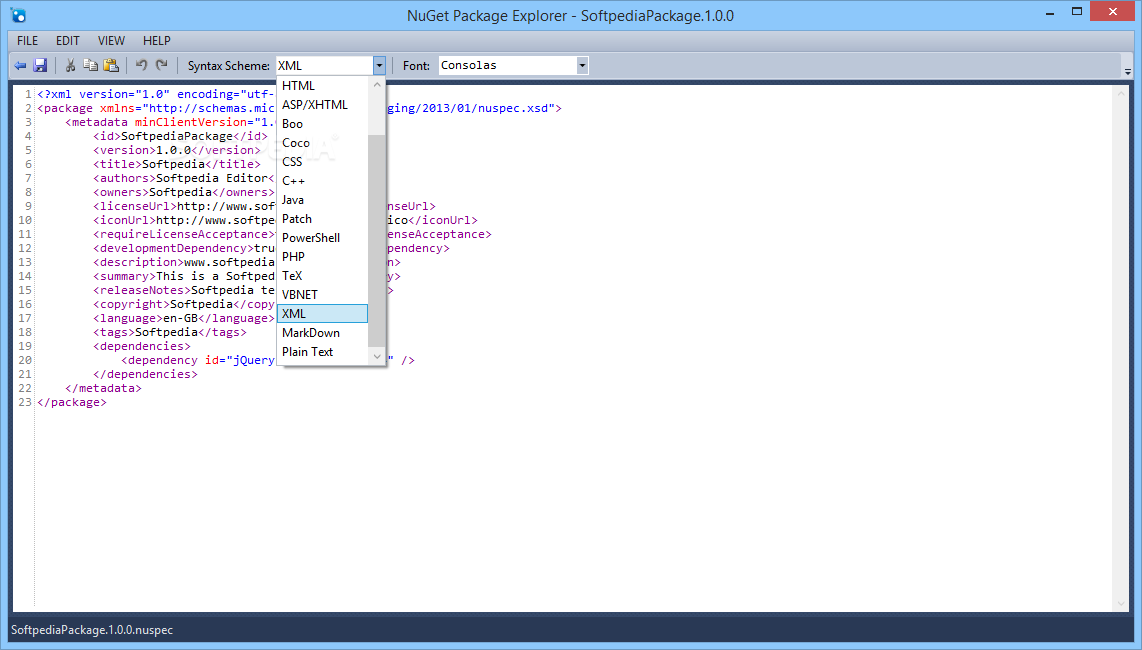Image resolution: width=1142 pixels, height=650 pixels.
Task: Click the closing </dependencies> tag line
Action: point(146,375)
